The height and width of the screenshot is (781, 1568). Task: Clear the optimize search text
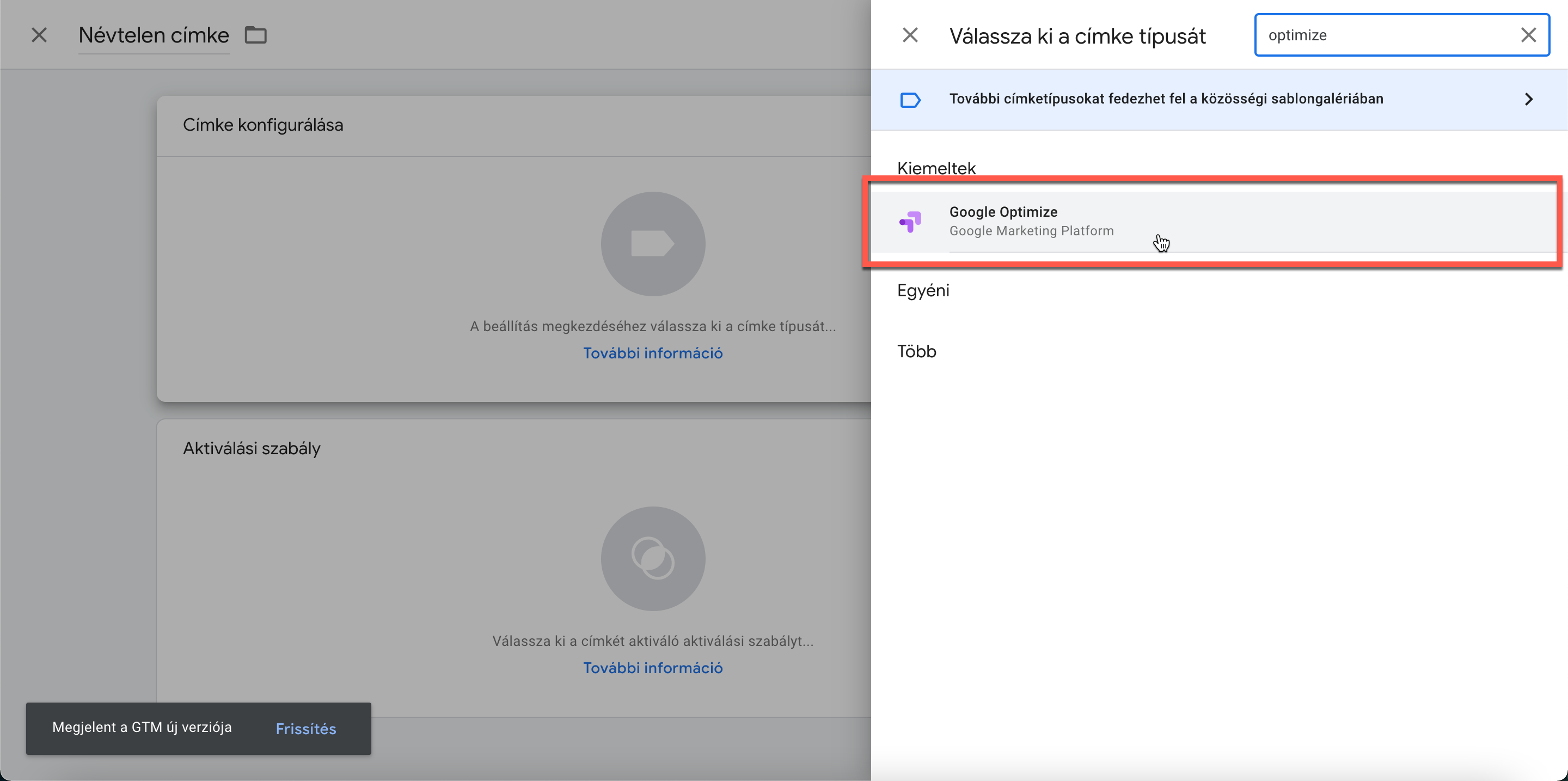(1528, 35)
